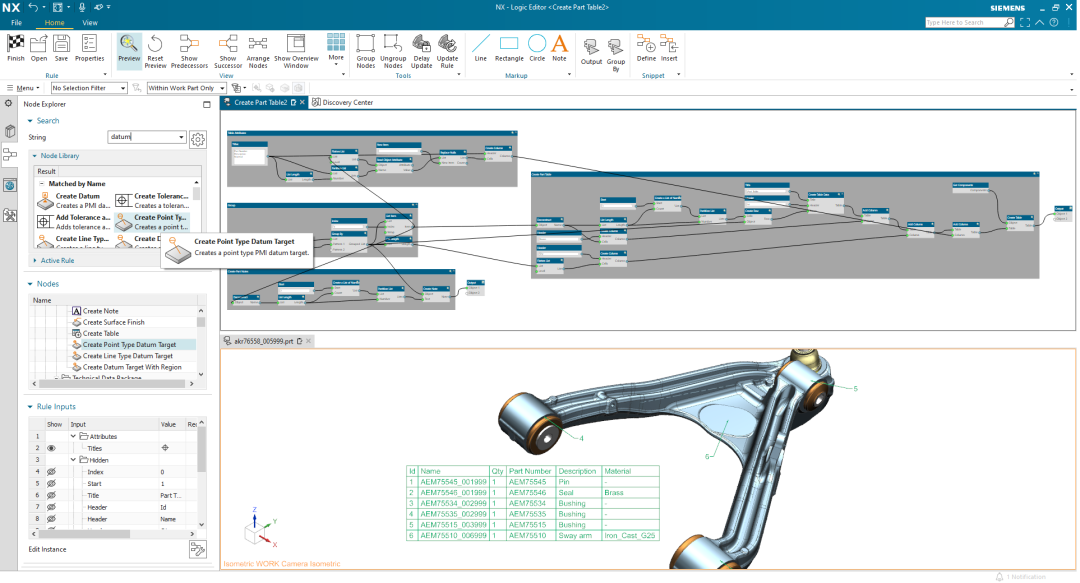Open the Node Explorer sidebar tab

tap(10, 156)
